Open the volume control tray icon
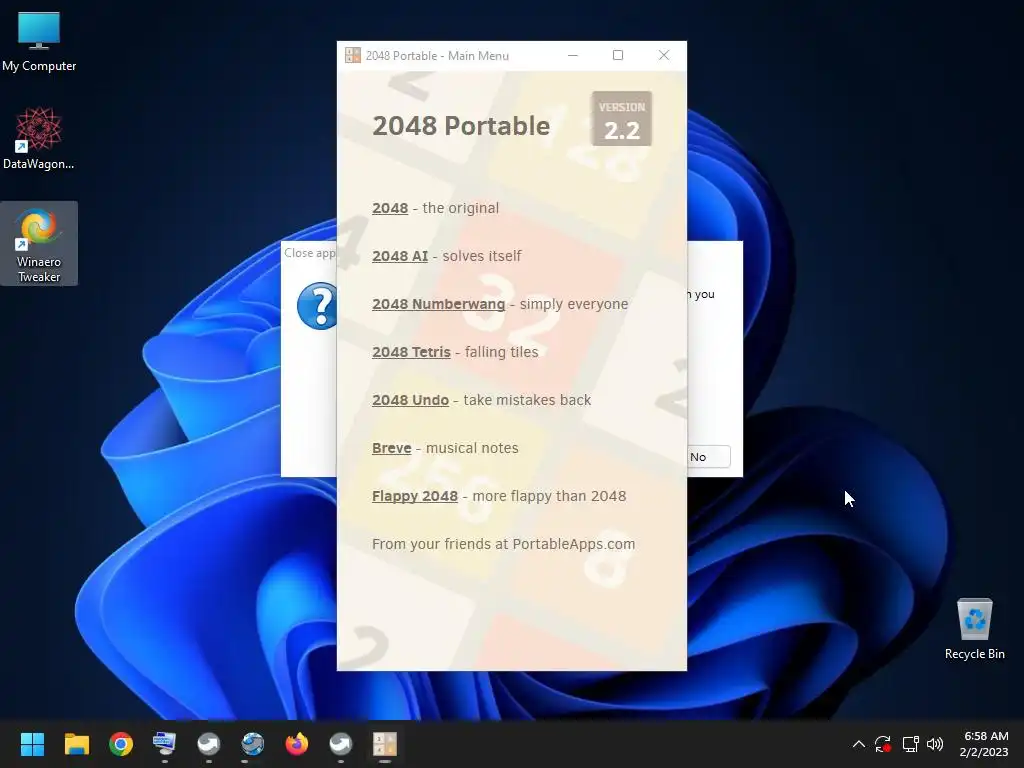This screenshot has width=1024, height=768. pos(935,744)
